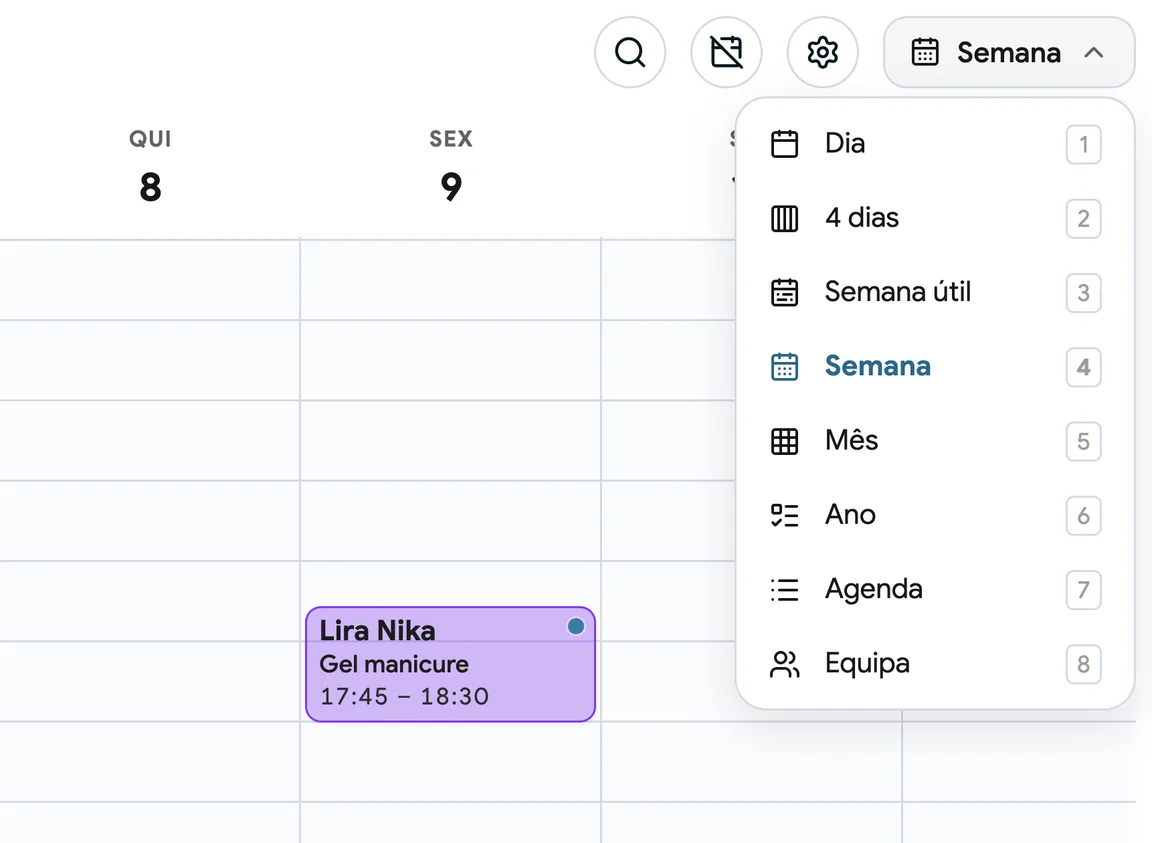
Task: Select the SEX 9 day header
Action: coord(451,166)
